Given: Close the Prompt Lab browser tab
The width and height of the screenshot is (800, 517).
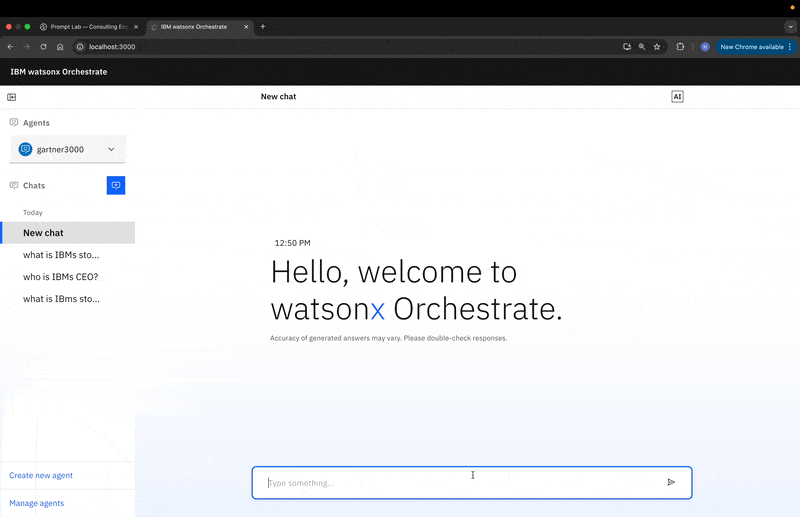Looking at the screenshot, I should [136, 27].
